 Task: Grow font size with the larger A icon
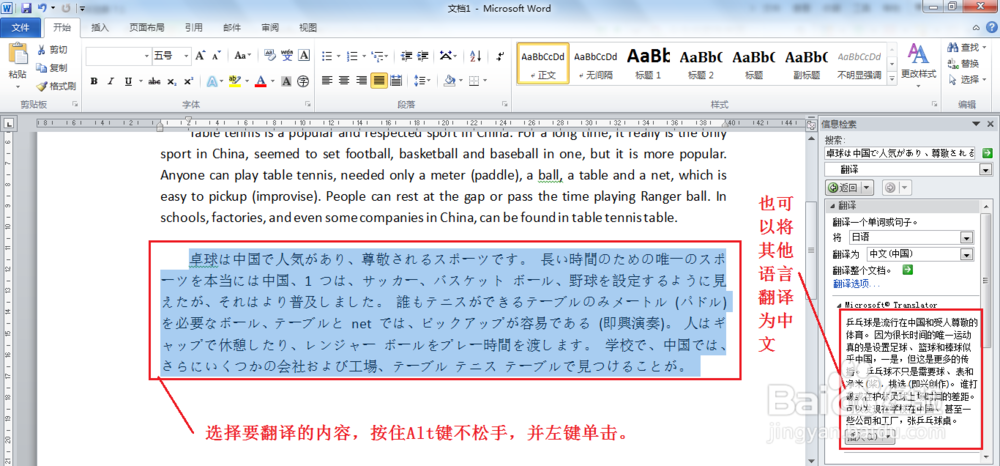201,56
